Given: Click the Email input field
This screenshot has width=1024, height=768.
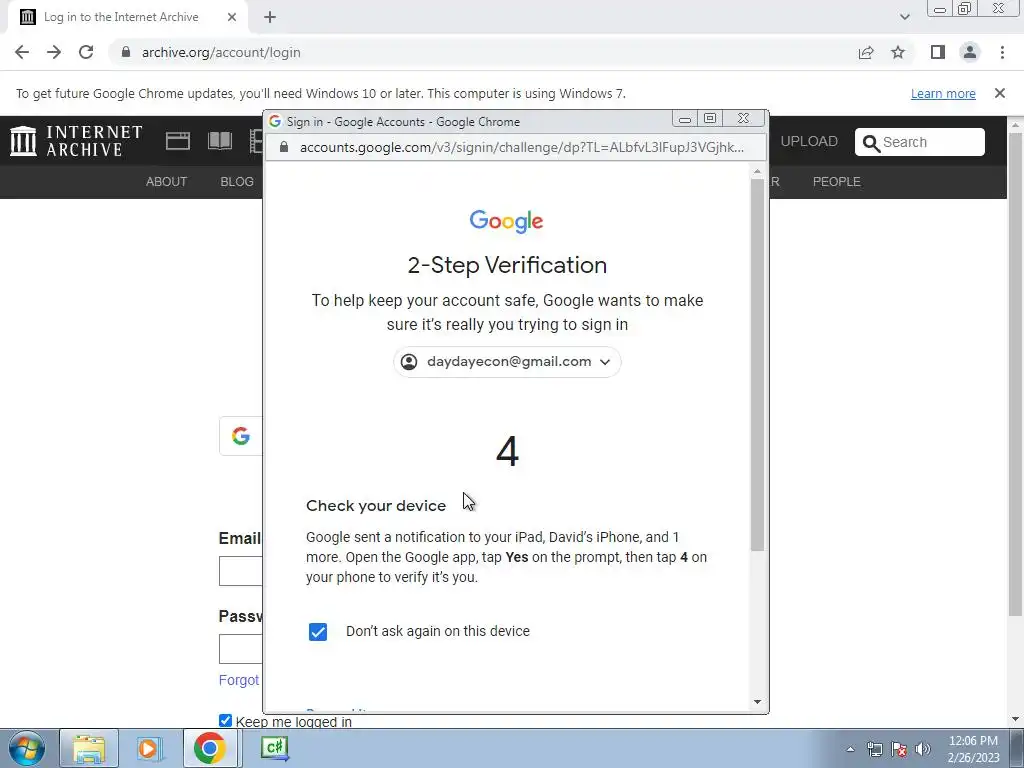Looking at the screenshot, I should click(241, 571).
